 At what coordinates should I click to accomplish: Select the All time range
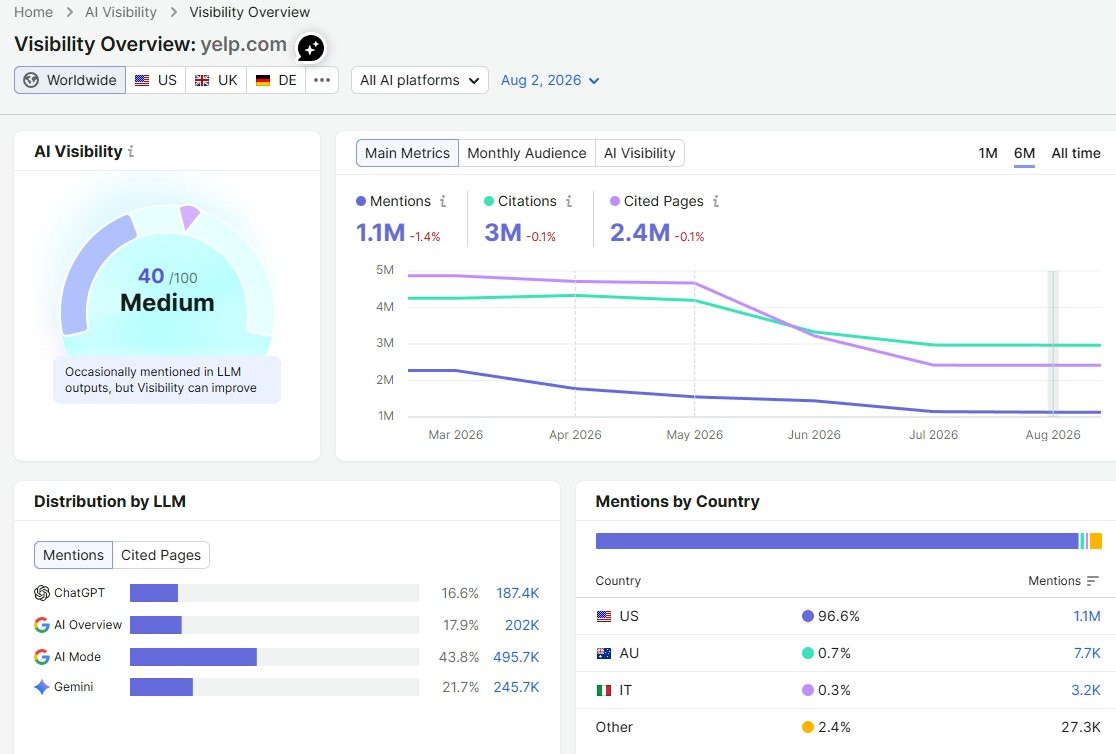[x=1075, y=153]
